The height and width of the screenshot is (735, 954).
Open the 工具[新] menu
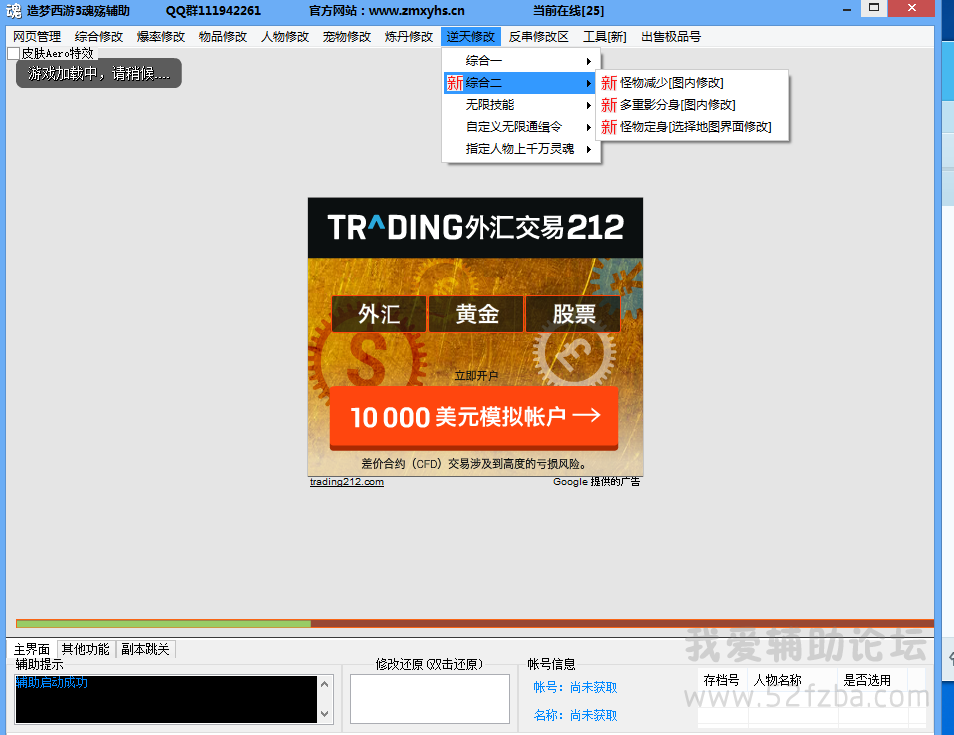pos(605,37)
